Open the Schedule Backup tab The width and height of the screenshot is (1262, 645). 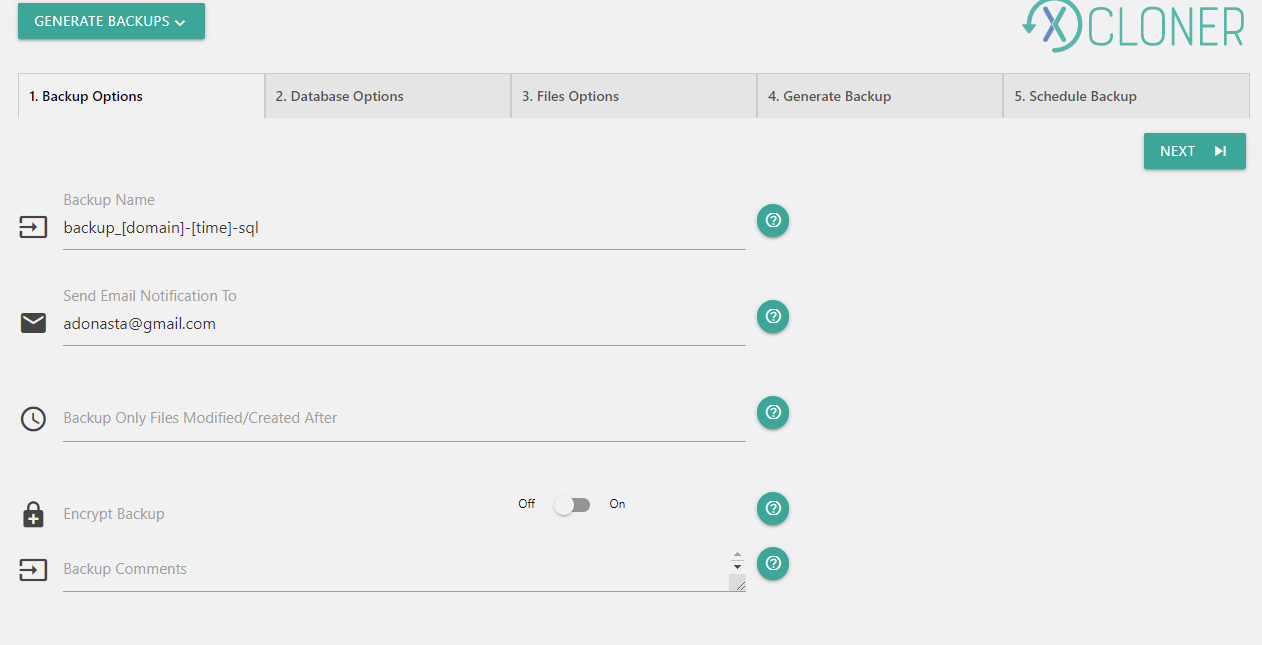point(1126,96)
